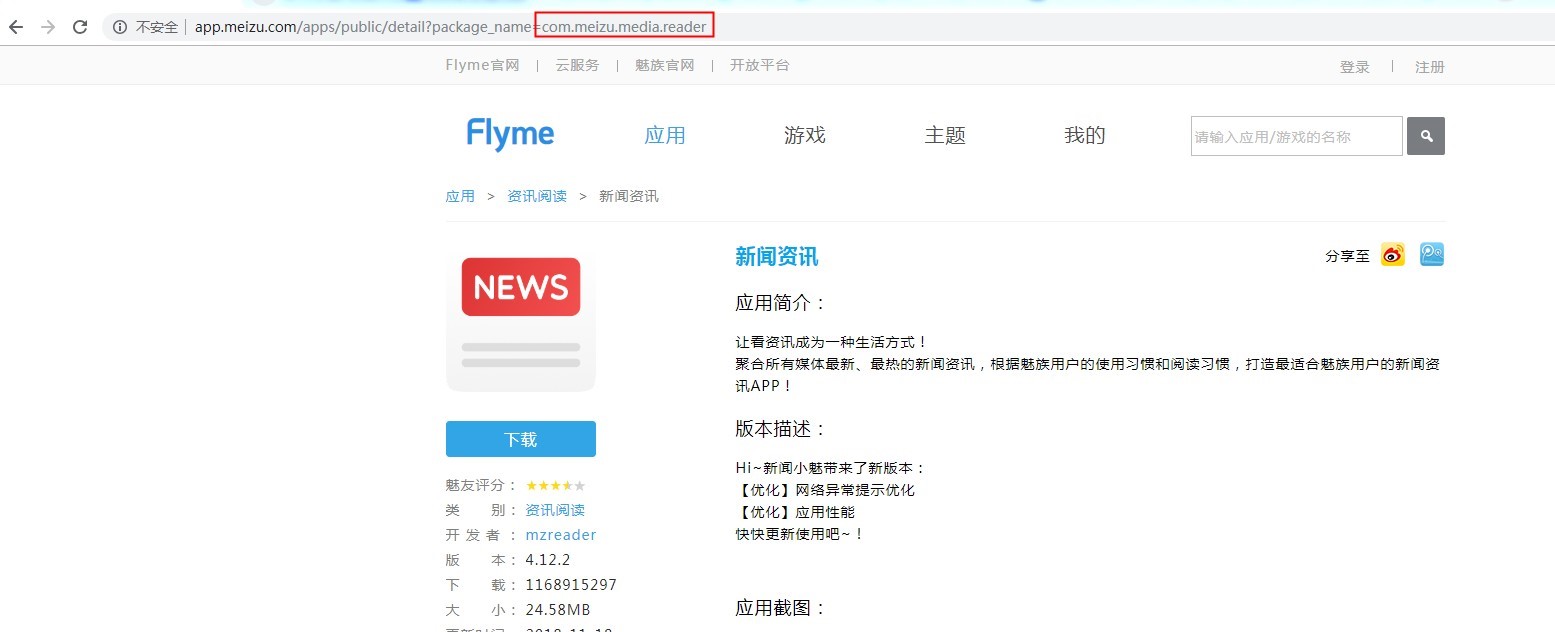1555x632 pixels.
Task: Reload the page with refresh icon
Action: click(x=80, y=27)
